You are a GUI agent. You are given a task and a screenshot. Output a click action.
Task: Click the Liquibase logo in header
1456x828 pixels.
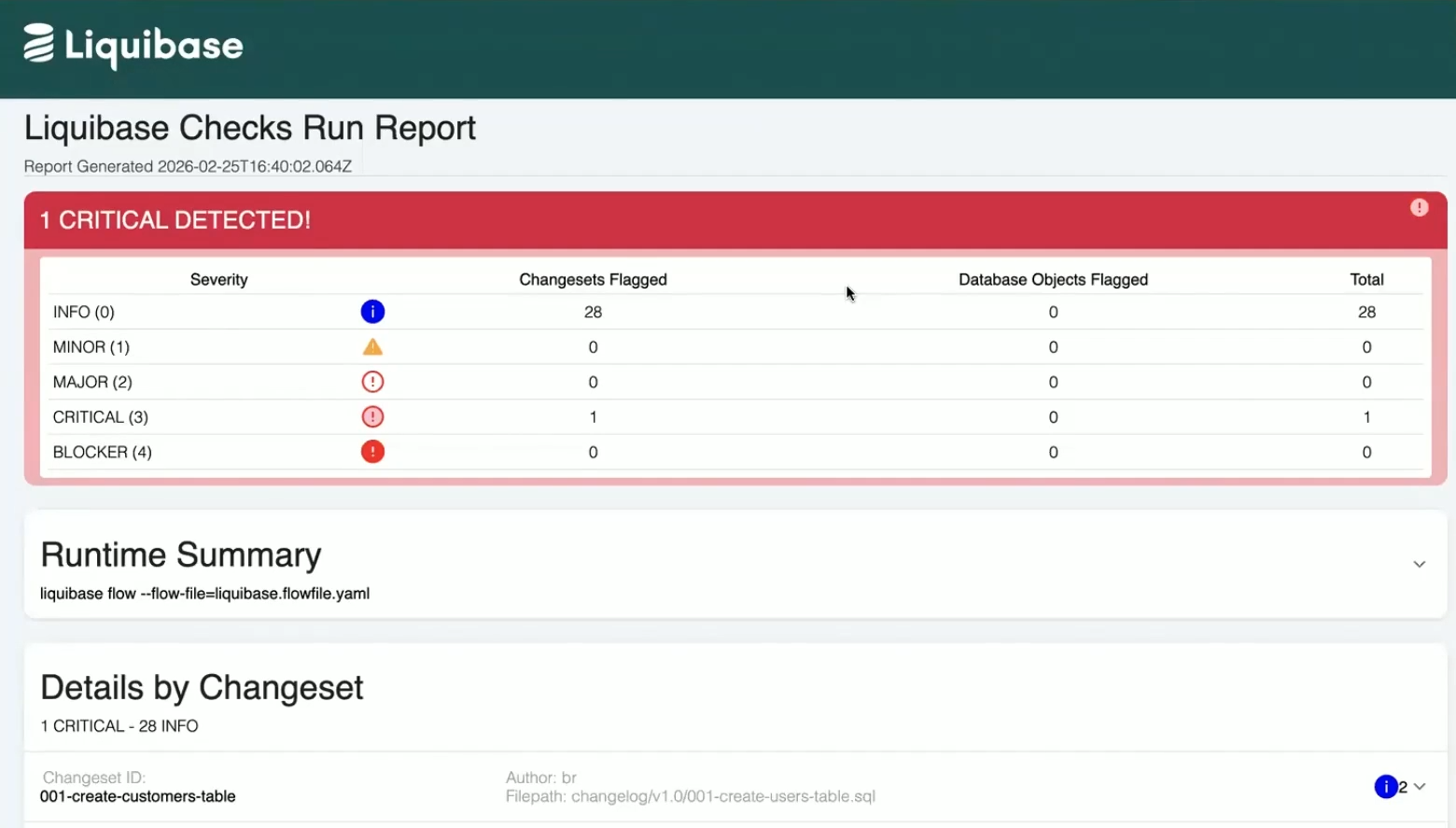[x=133, y=45]
